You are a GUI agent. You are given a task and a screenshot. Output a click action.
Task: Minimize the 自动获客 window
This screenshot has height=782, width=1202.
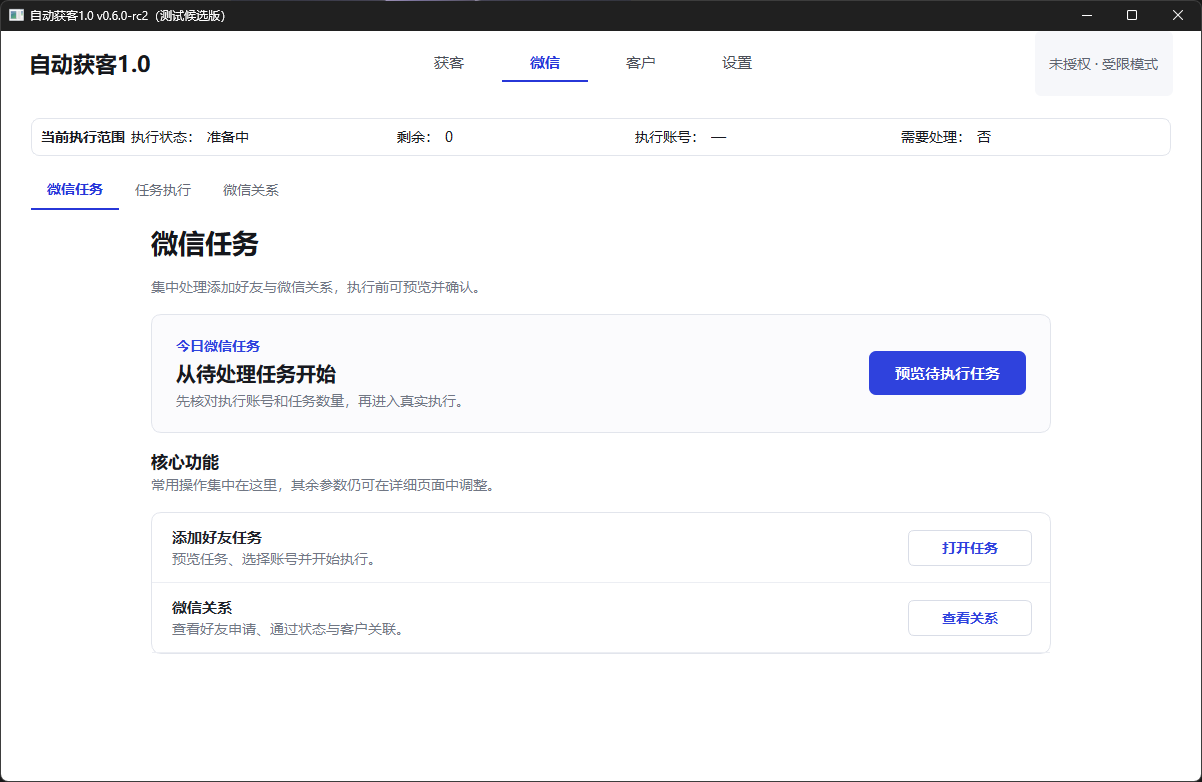(x=1087, y=15)
